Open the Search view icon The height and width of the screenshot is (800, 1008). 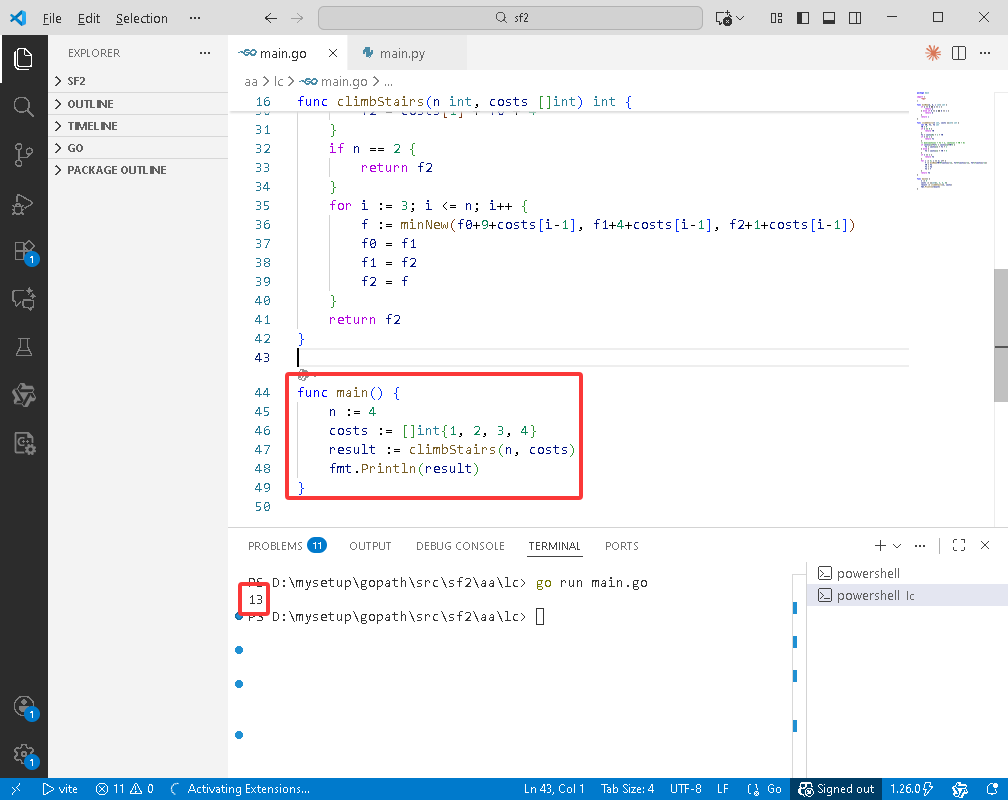pos(24,107)
